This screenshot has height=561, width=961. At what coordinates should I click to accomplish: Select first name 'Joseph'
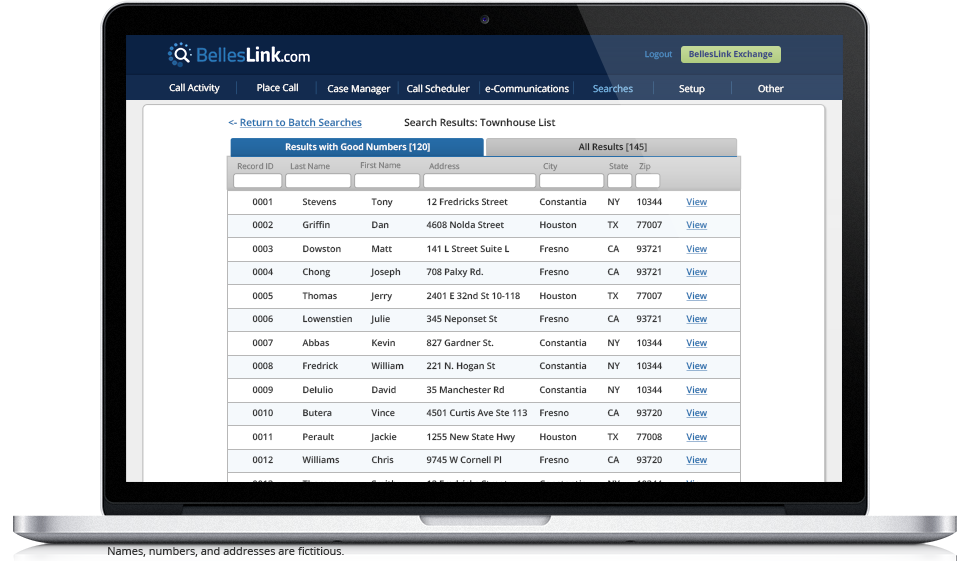[386, 272]
